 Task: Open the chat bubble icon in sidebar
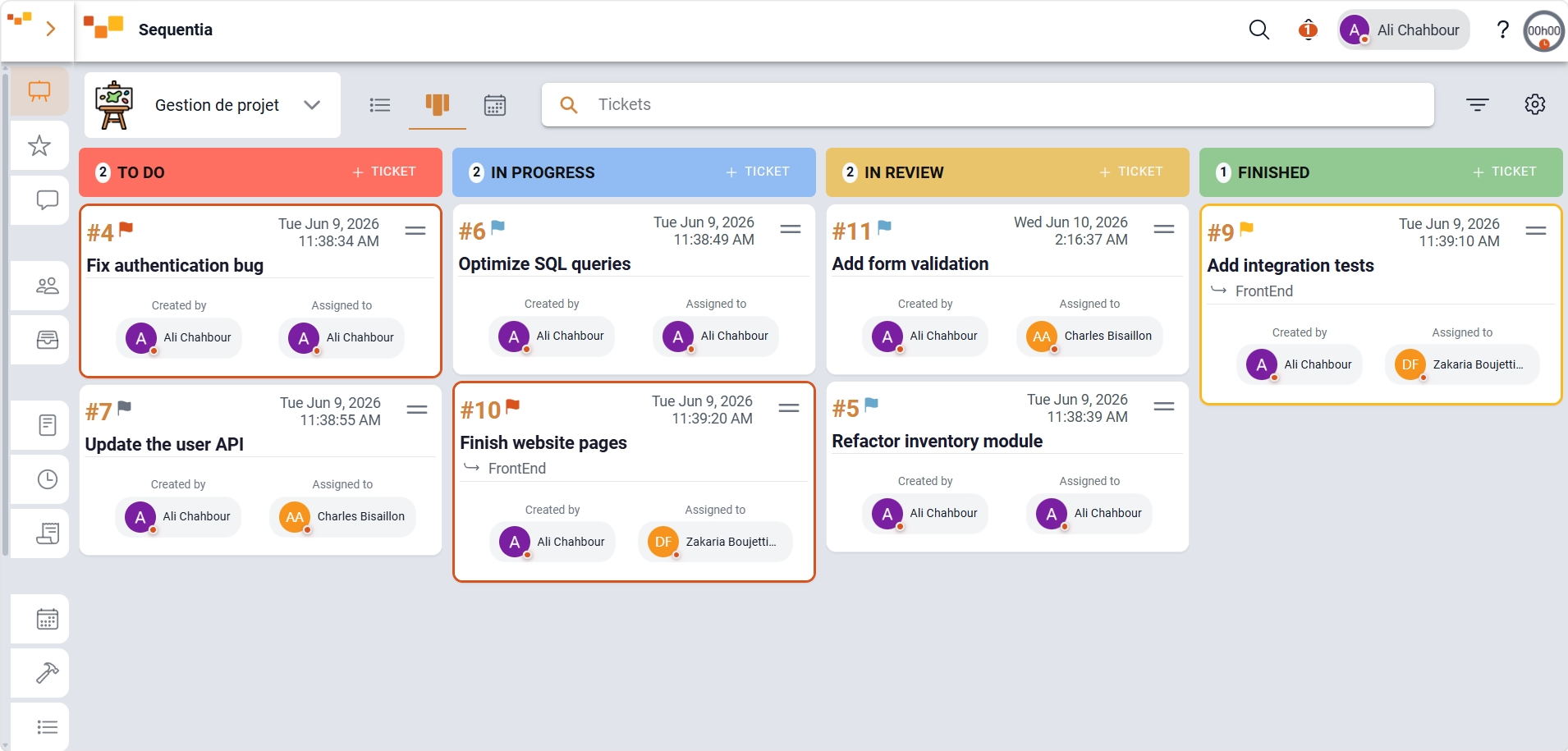pyautogui.click(x=47, y=200)
